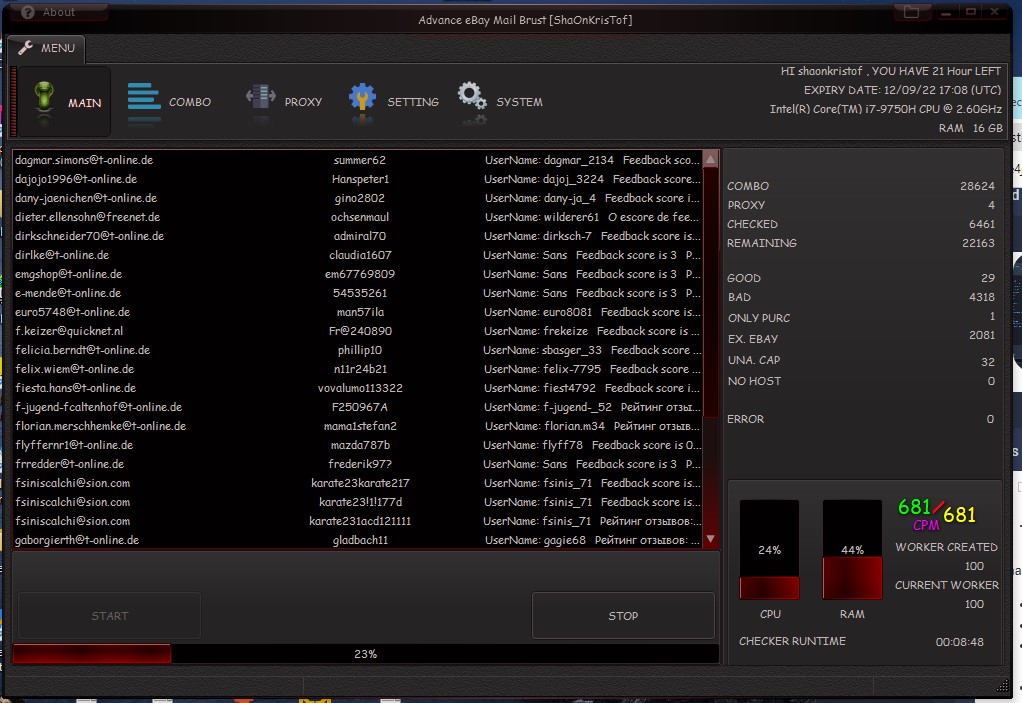
Task: Open the SETTING gear section
Action: pyautogui.click(x=394, y=102)
